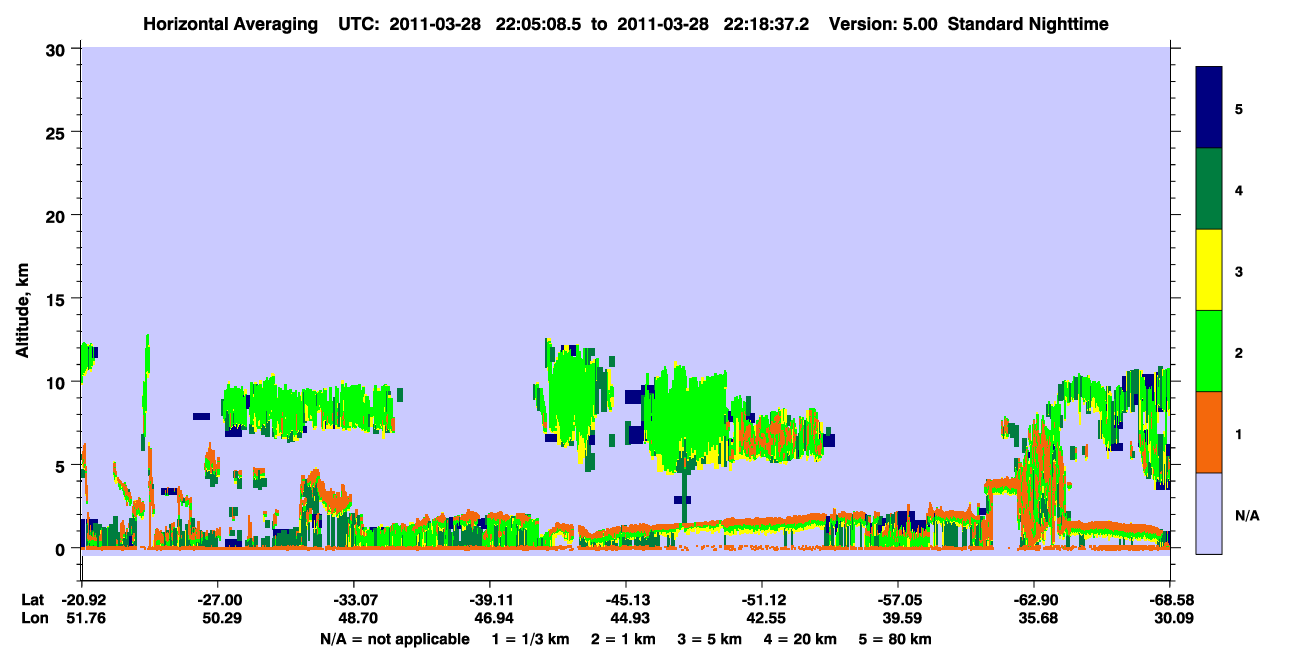Viewport: 1300px width, 667px height.
Task: Click legend entry '3 = 5 km'
Action: (711, 639)
